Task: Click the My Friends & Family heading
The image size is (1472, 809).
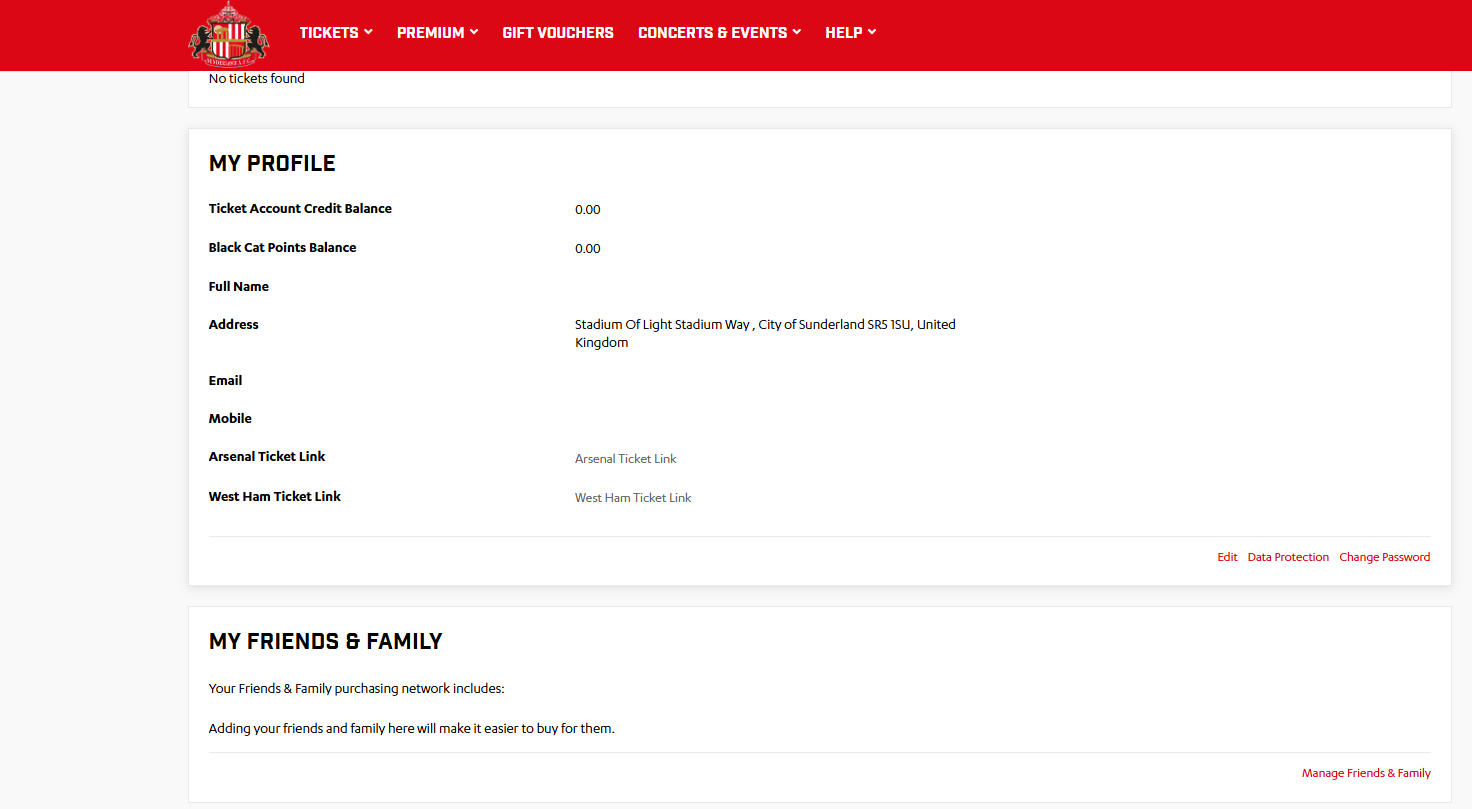Action: (325, 642)
